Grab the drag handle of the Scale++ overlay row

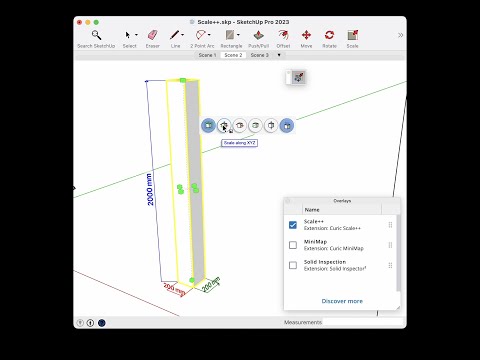(x=390, y=225)
